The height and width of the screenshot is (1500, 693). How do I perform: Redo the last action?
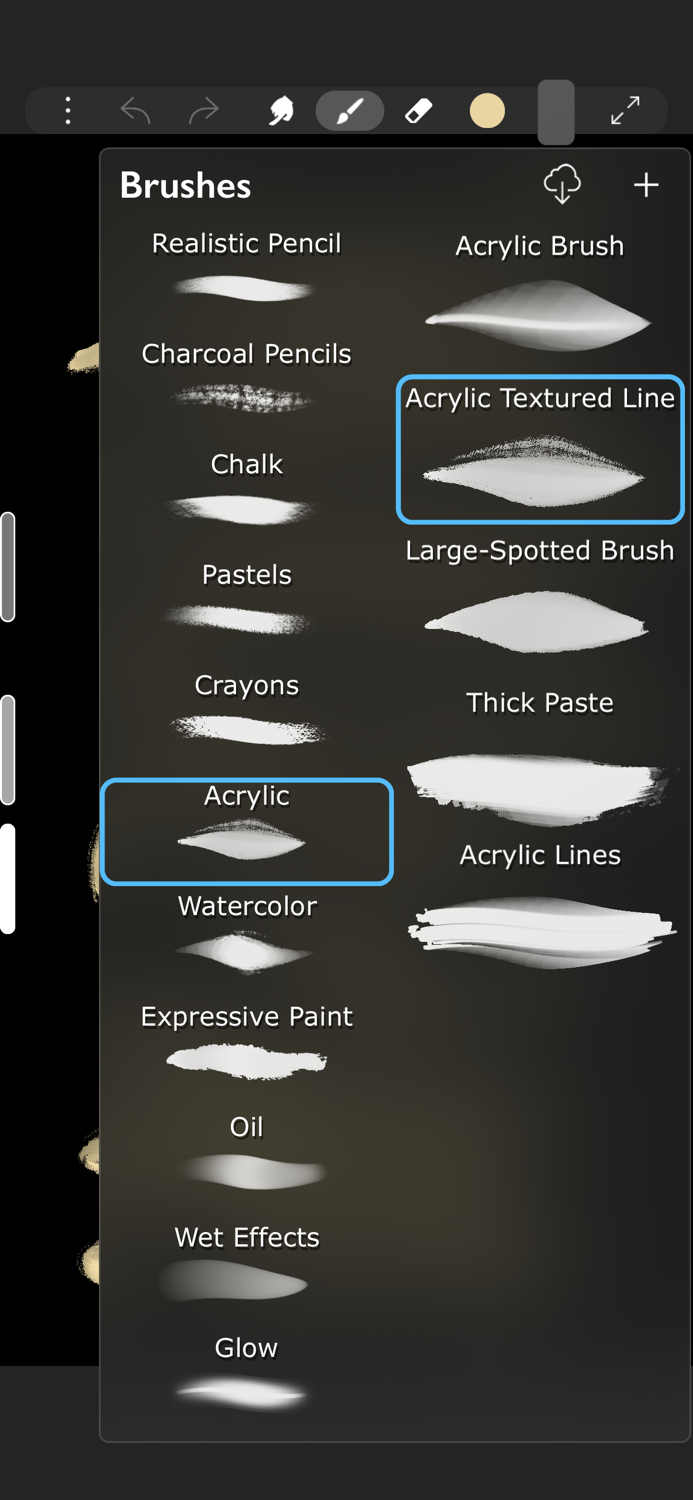(203, 110)
